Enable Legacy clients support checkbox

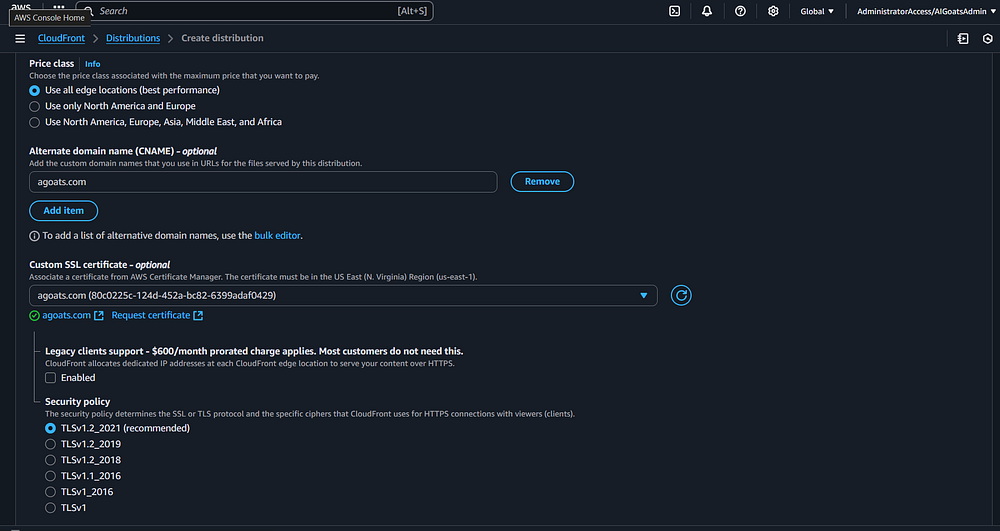[x=51, y=378]
